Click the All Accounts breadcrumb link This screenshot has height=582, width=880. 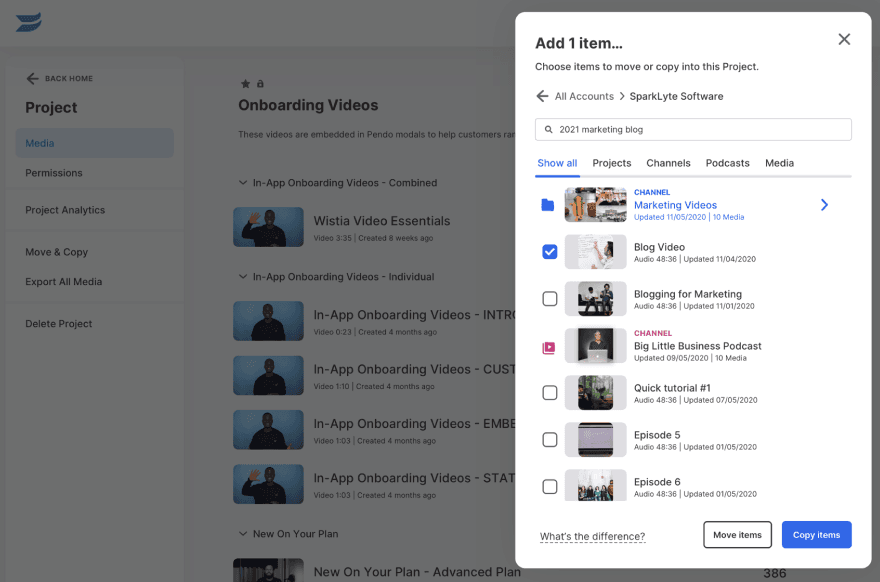point(584,96)
